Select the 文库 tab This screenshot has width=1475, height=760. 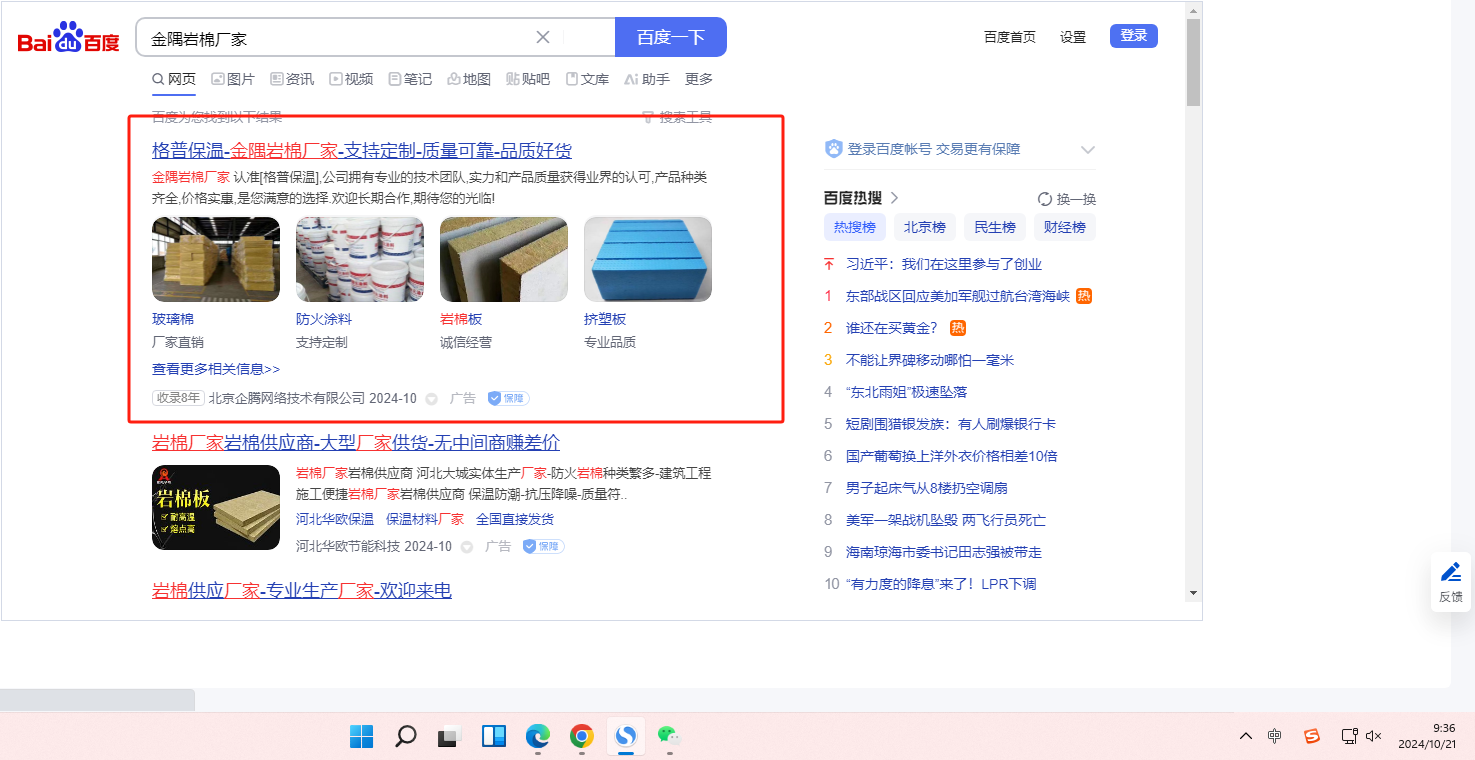click(x=587, y=79)
